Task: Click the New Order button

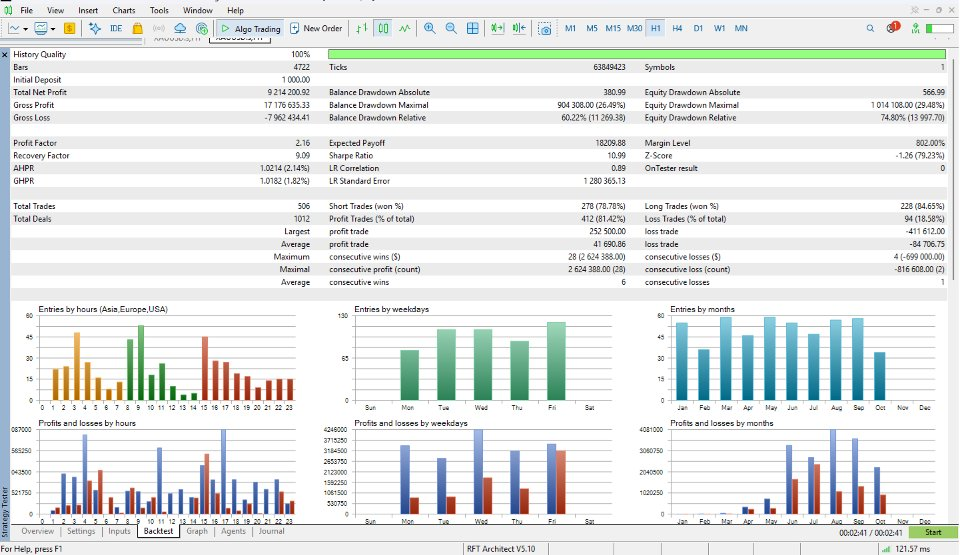Action: click(x=316, y=28)
